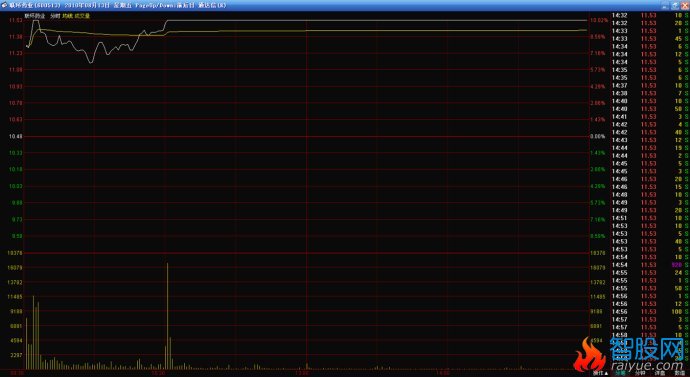This screenshot has height=377, width=690.
Task: Click the app icon in the title bar
Action: [x=4, y=5]
